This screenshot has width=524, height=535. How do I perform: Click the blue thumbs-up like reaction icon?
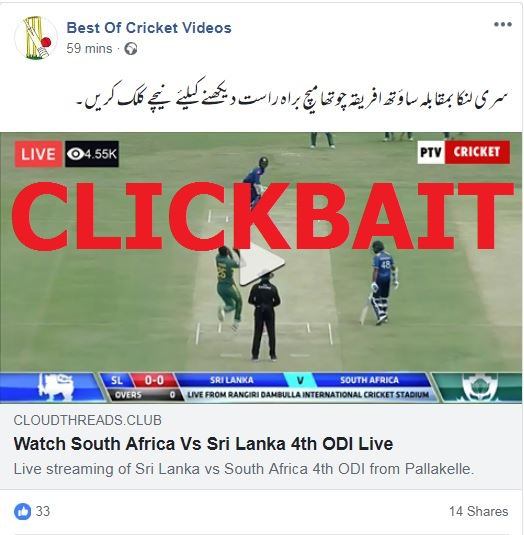23,511
